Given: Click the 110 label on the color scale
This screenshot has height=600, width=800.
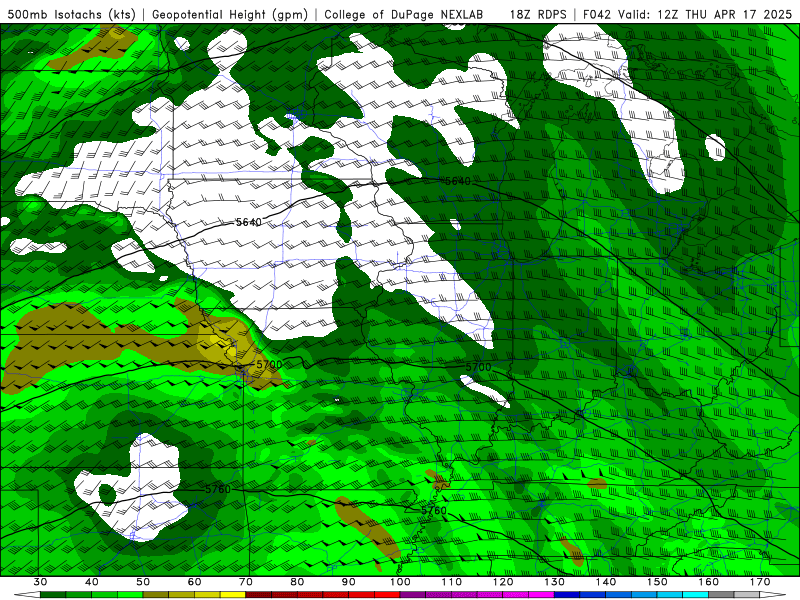Looking at the screenshot, I should pyautogui.click(x=452, y=582).
